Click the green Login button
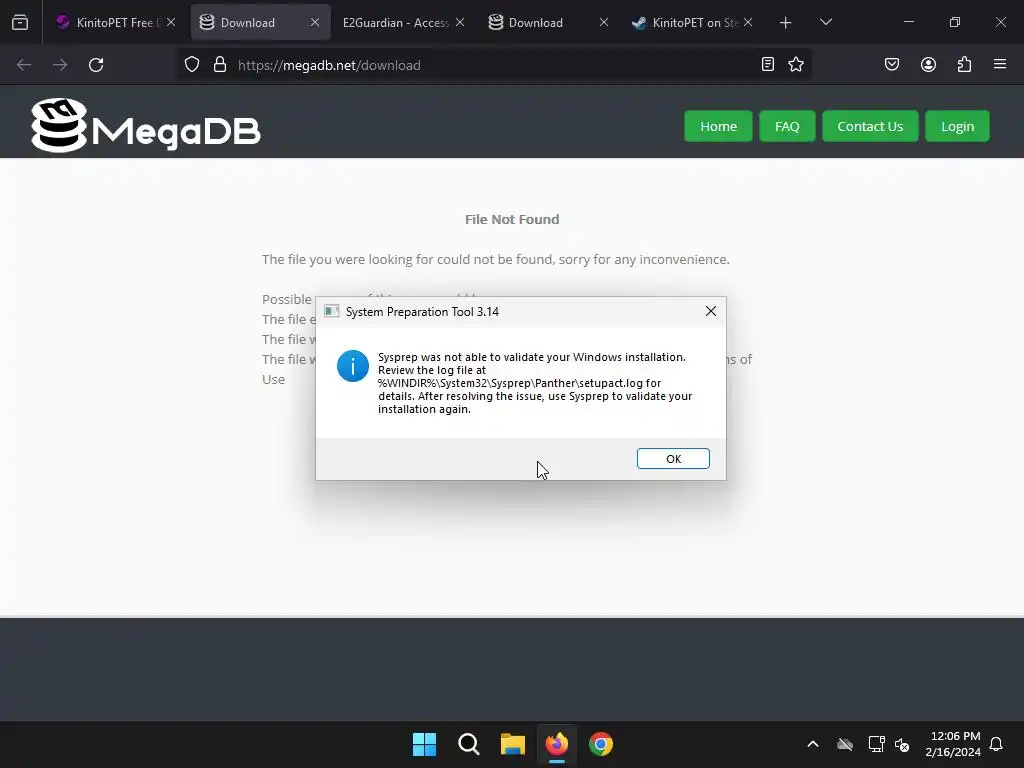 tap(957, 126)
